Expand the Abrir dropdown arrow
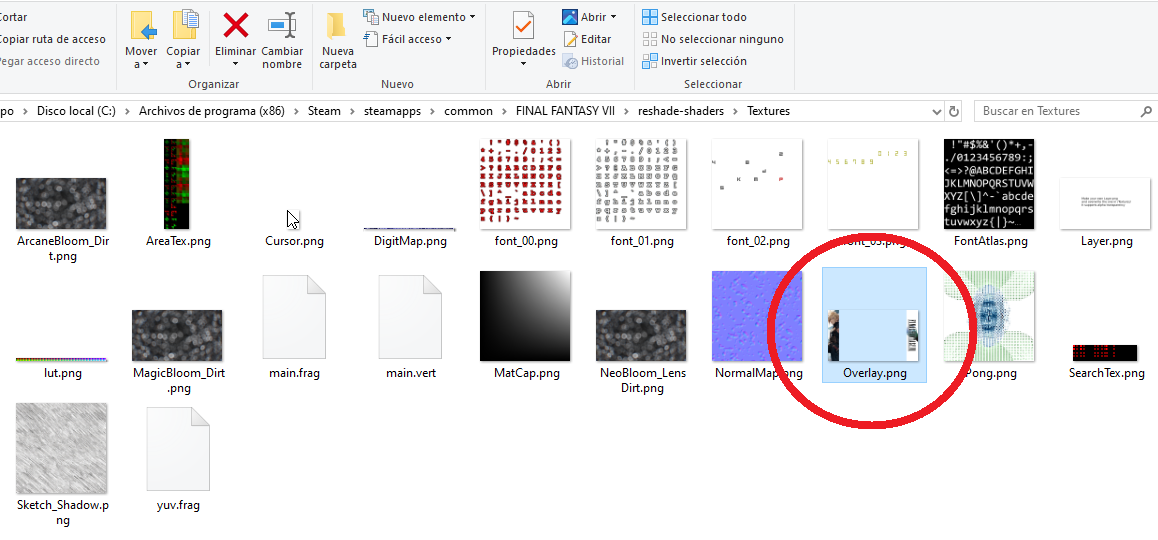This screenshot has width=1158, height=540. pos(613,17)
